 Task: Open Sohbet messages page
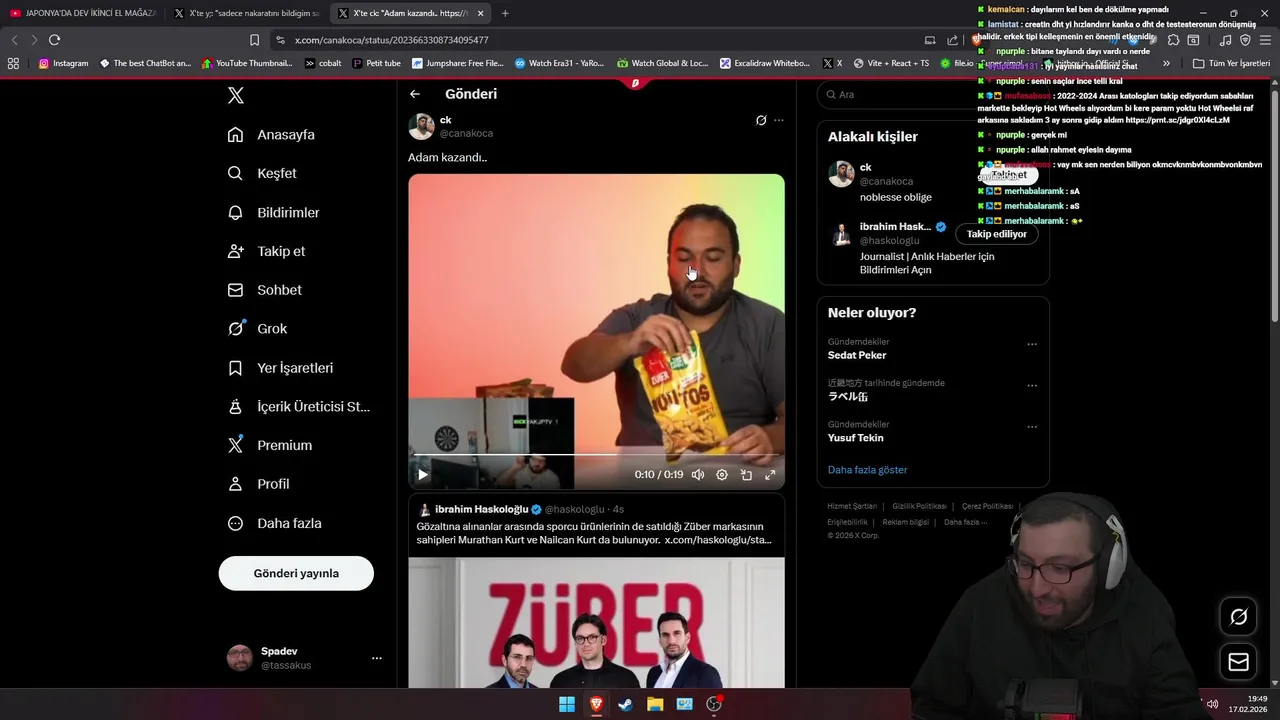264,290
